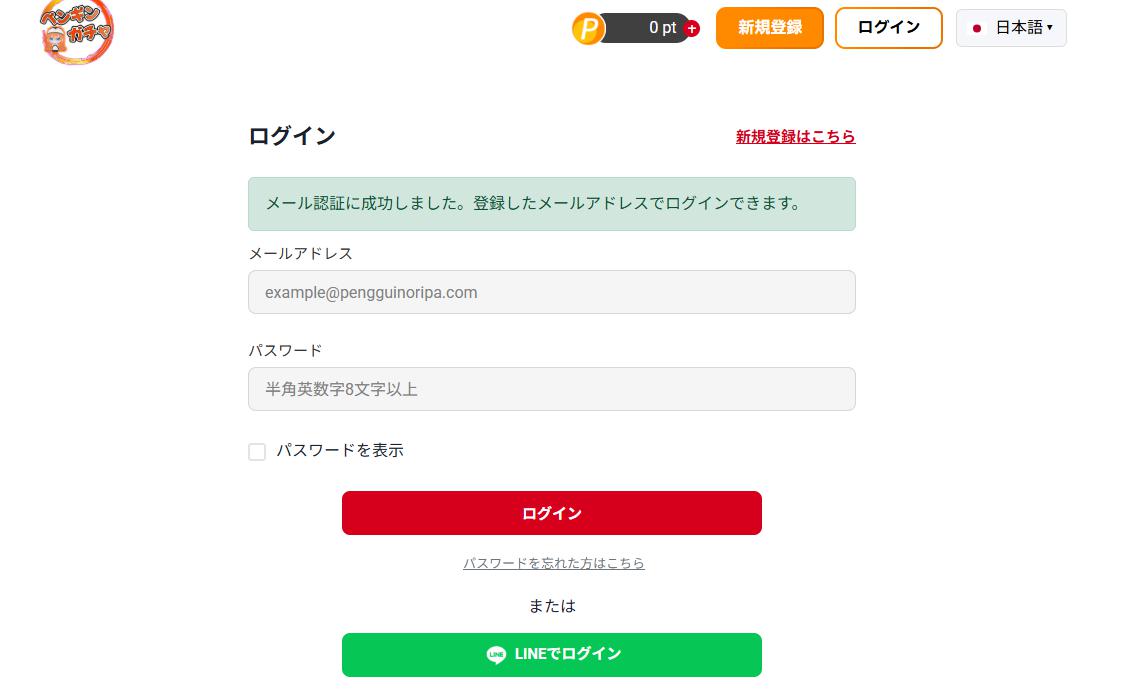This screenshot has width=1139, height=696.
Task: Click the orange P coin icon
Action: [x=588, y=28]
